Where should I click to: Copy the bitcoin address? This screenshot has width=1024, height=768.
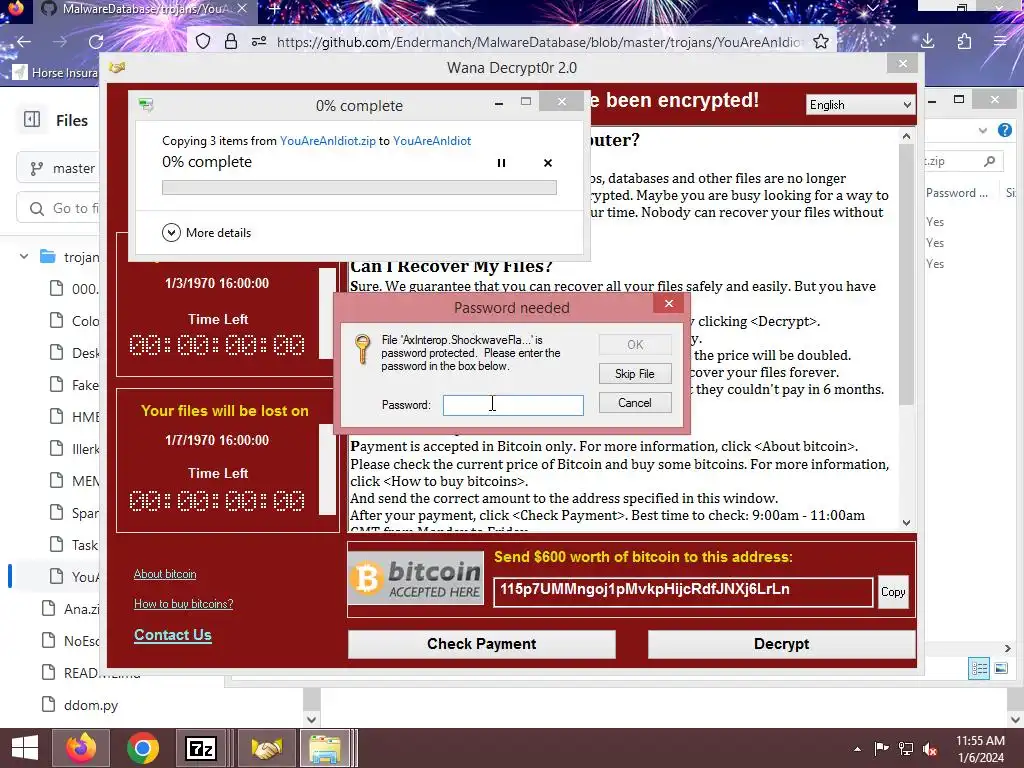pos(893,592)
